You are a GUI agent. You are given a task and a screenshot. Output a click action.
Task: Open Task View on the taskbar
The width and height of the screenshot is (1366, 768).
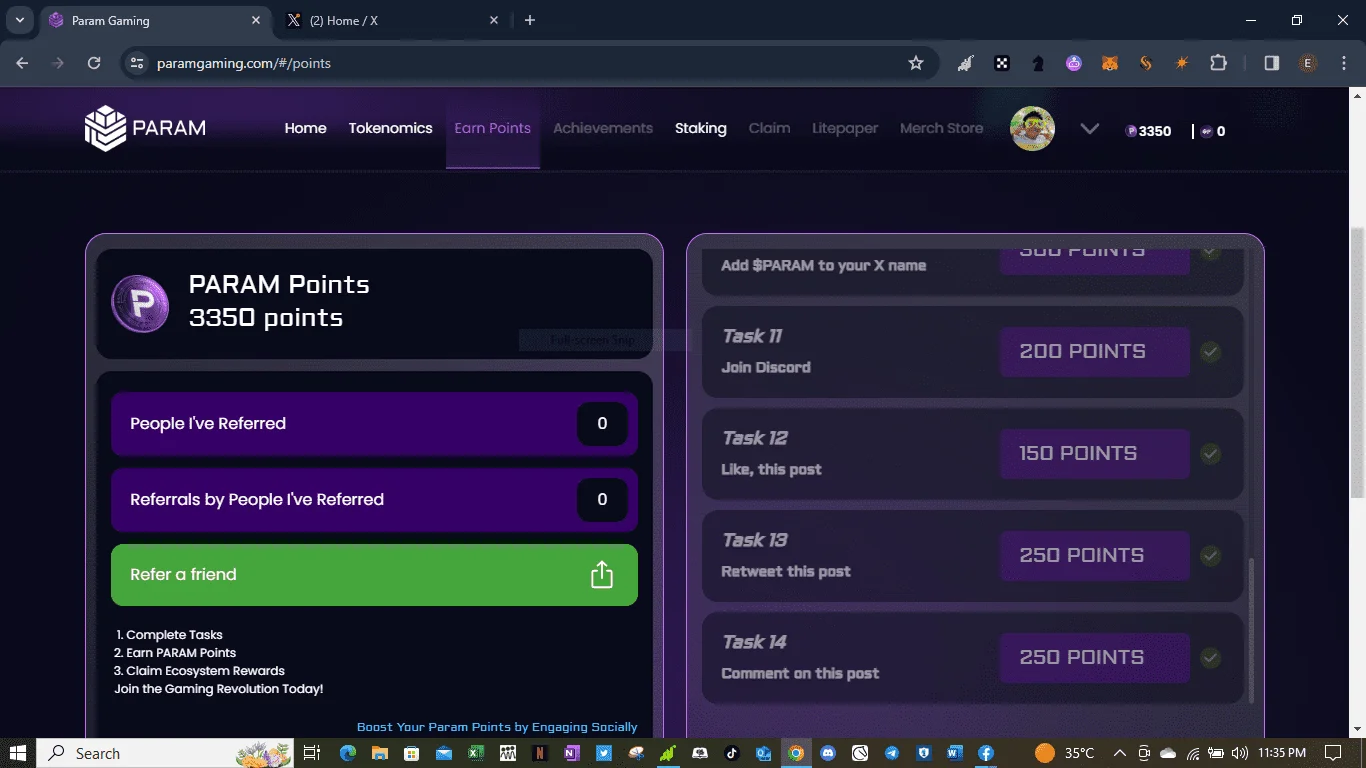[x=311, y=753]
